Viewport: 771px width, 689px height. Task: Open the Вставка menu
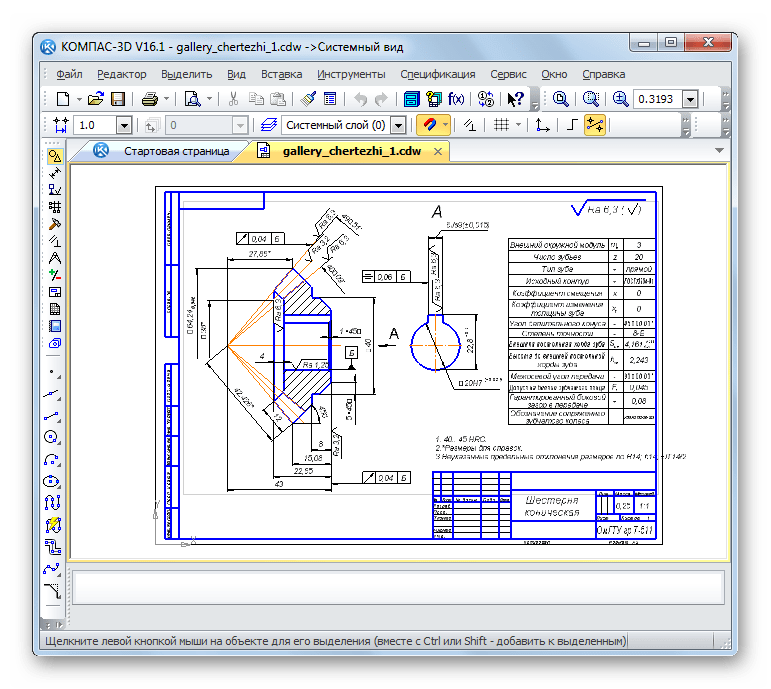click(281, 74)
